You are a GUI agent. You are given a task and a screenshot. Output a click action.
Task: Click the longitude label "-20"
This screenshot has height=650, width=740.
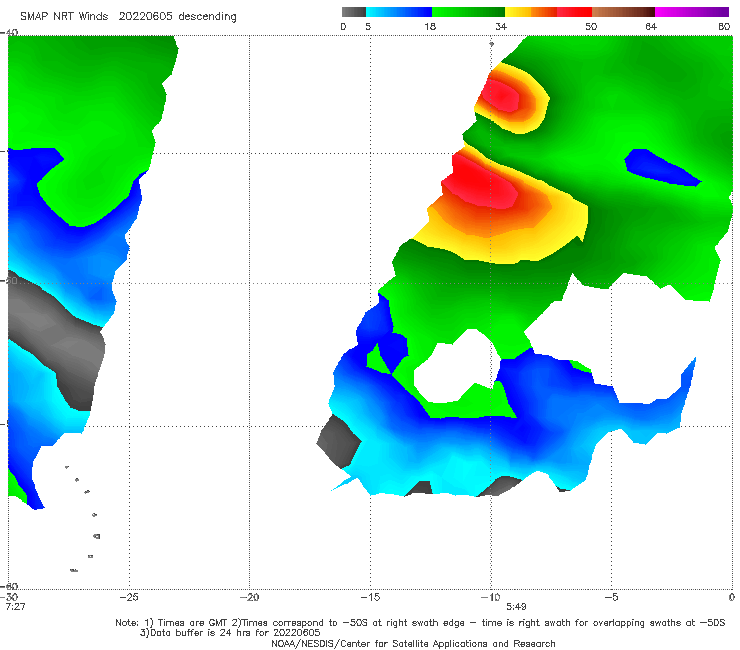click(249, 597)
